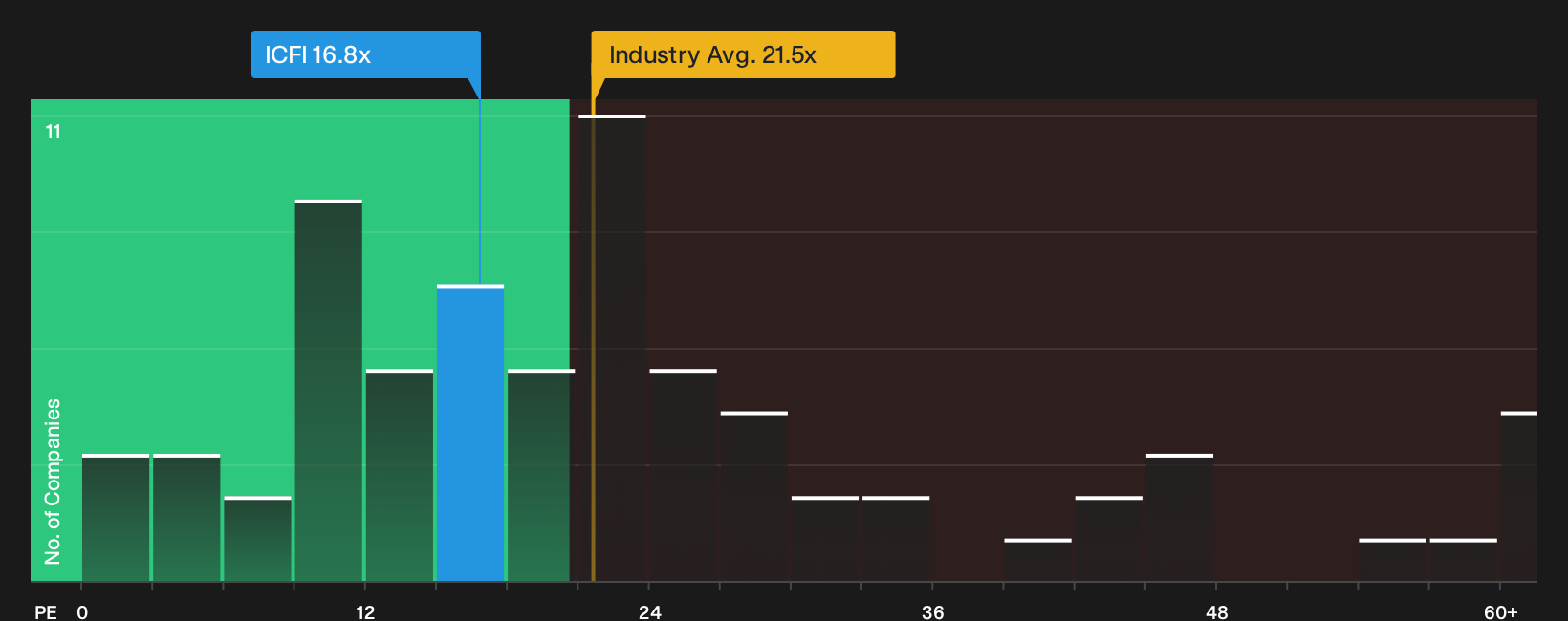Image resolution: width=1568 pixels, height=621 pixels.
Task: Click the '60+' x-axis tick label
Action: coord(1500,611)
